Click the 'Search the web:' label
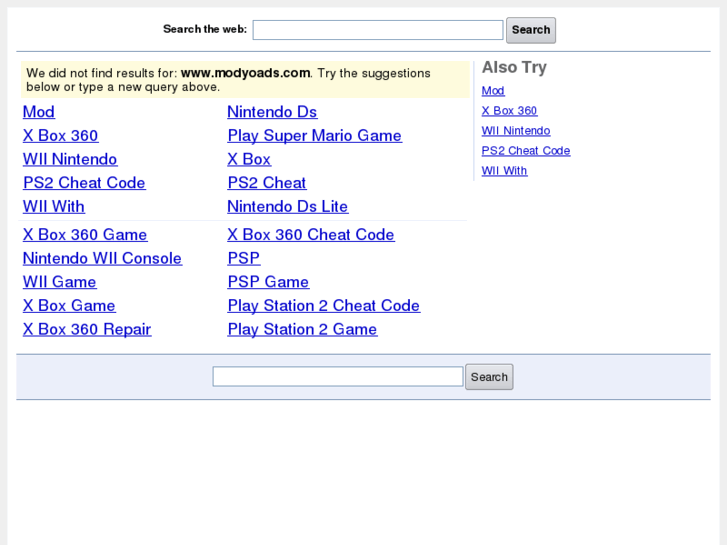Image resolution: width=727 pixels, height=545 pixels. (205, 29)
